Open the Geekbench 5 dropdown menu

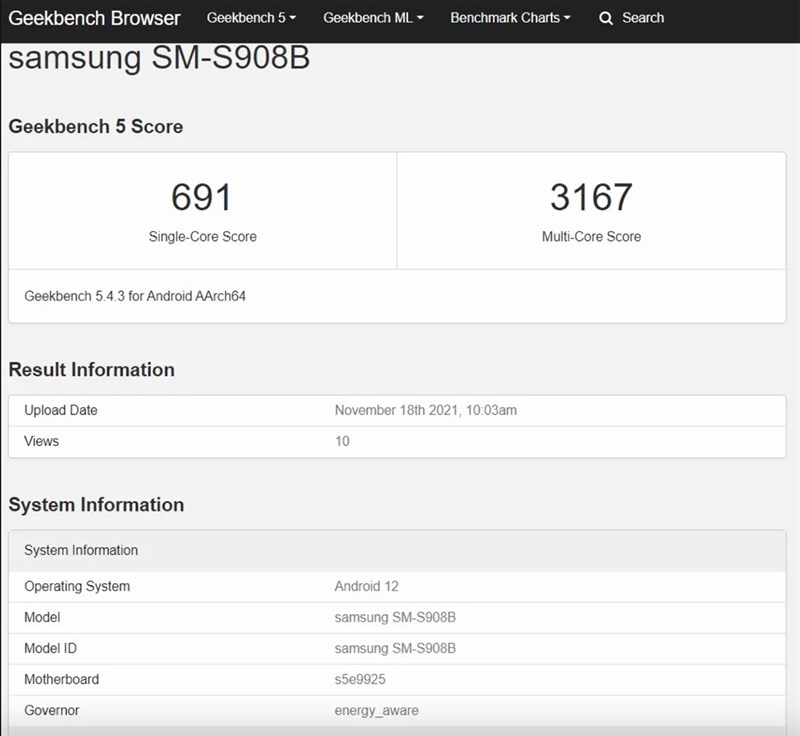(x=251, y=18)
